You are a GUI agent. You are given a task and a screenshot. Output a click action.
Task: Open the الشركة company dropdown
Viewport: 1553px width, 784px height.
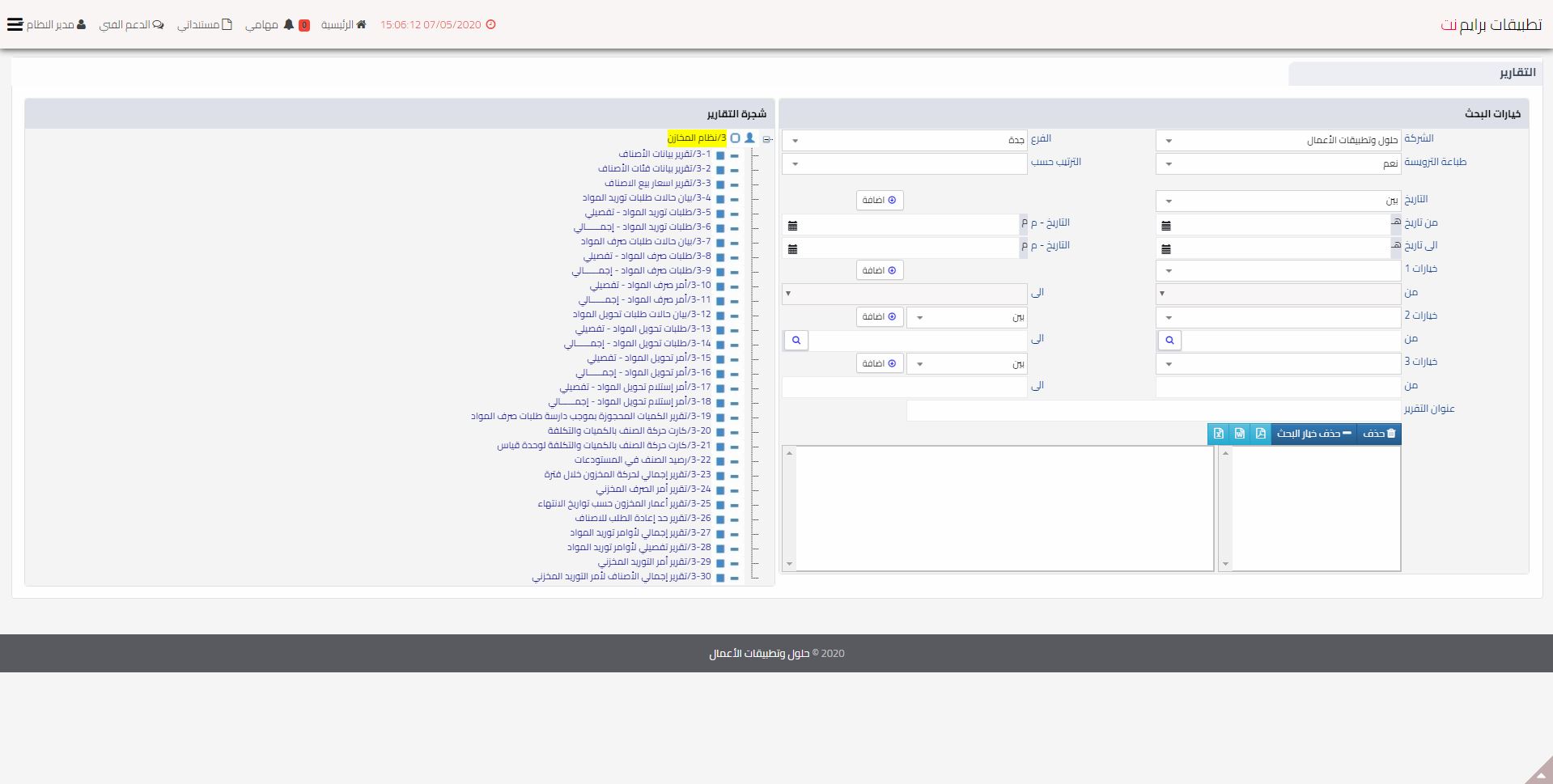click(1277, 141)
